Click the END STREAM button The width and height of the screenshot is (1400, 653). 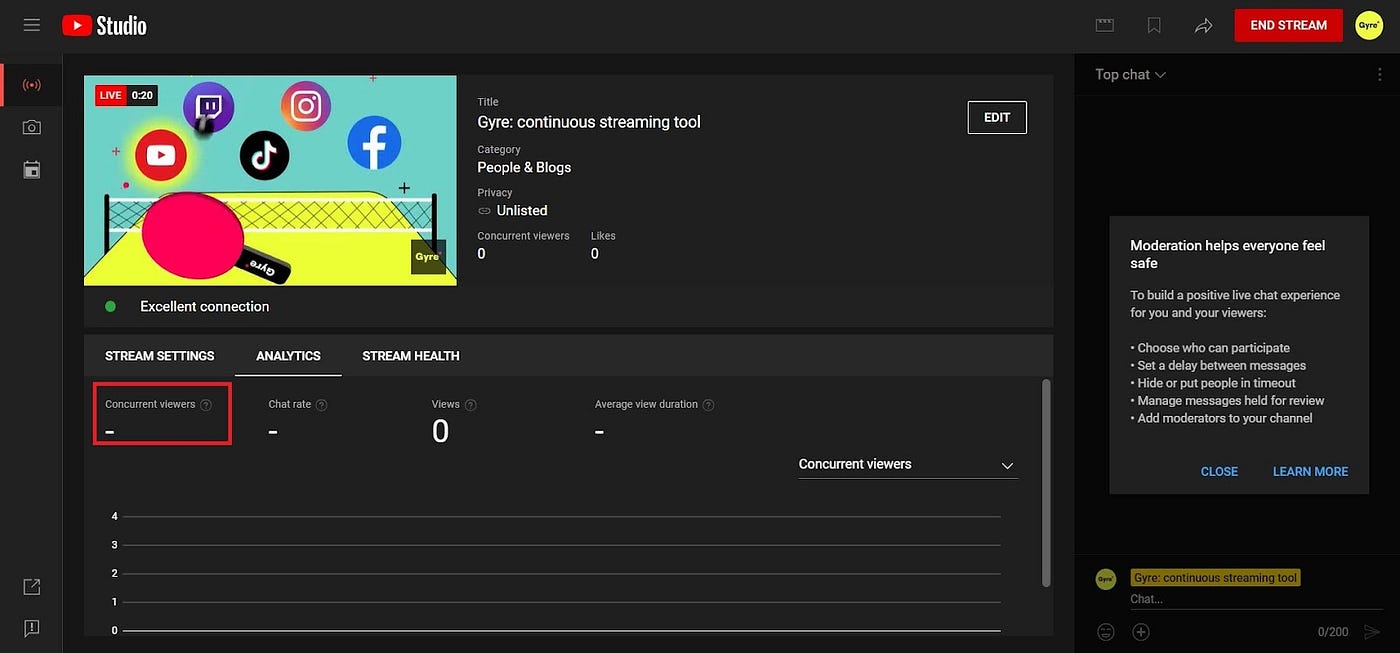click(1288, 25)
